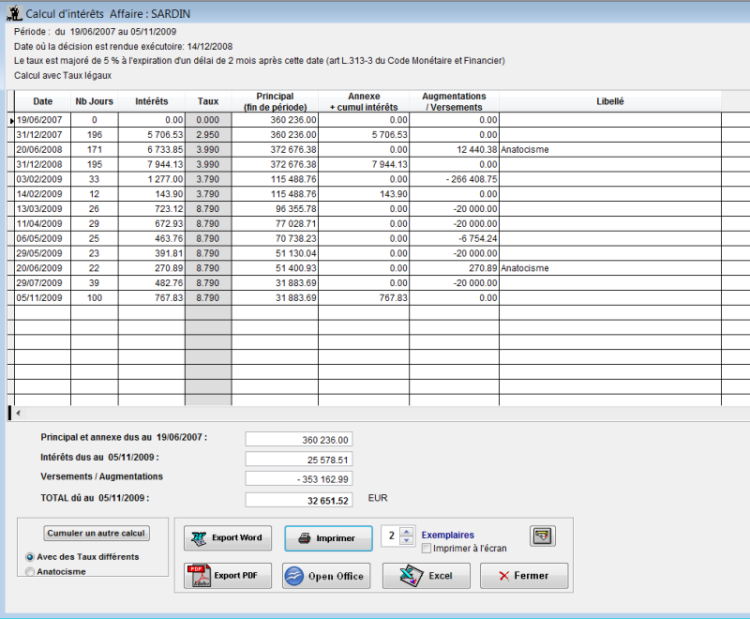Click the app icon in the title bar
This screenshot has width=750, height=619.
pos(13,15)
